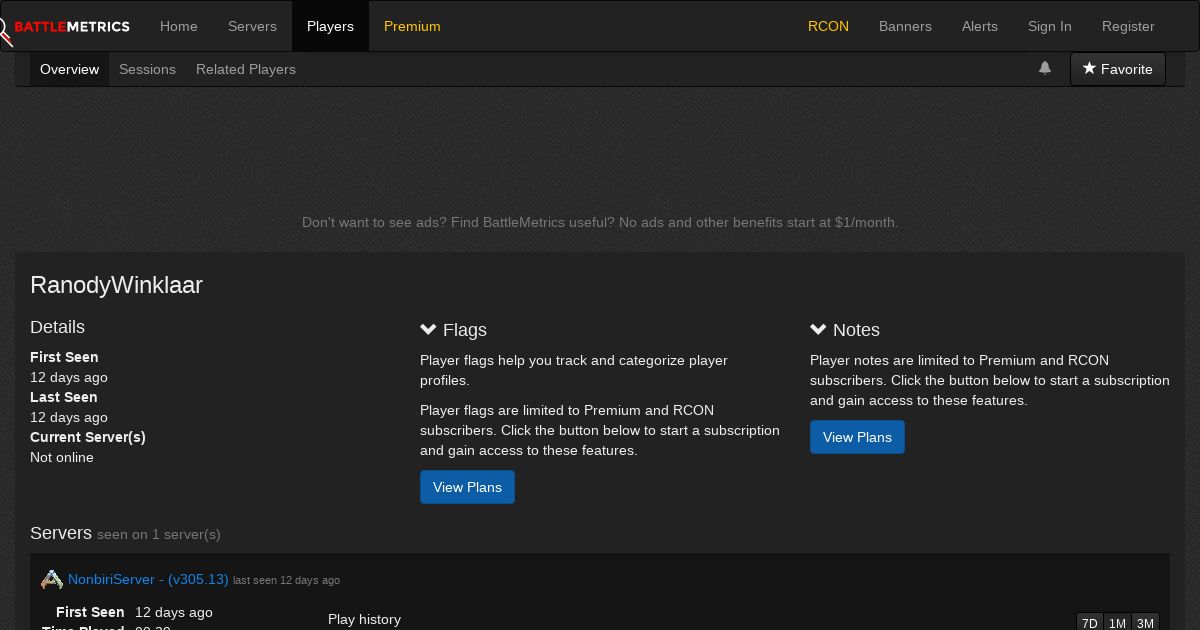1200x630 pixels.
Task: Open the Servers menu item
Action: [252, 26]
